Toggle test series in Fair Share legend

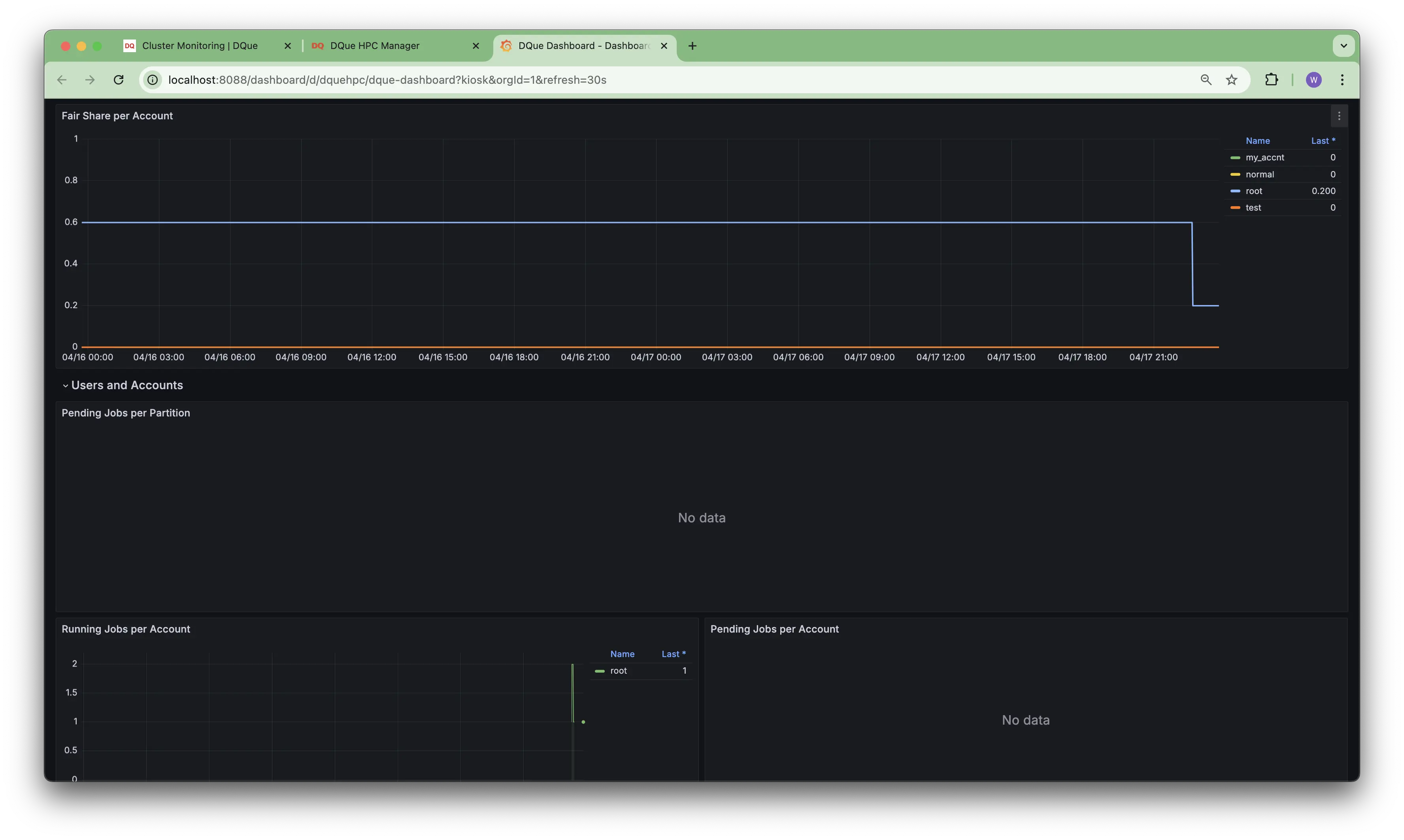pos(1253,208)
